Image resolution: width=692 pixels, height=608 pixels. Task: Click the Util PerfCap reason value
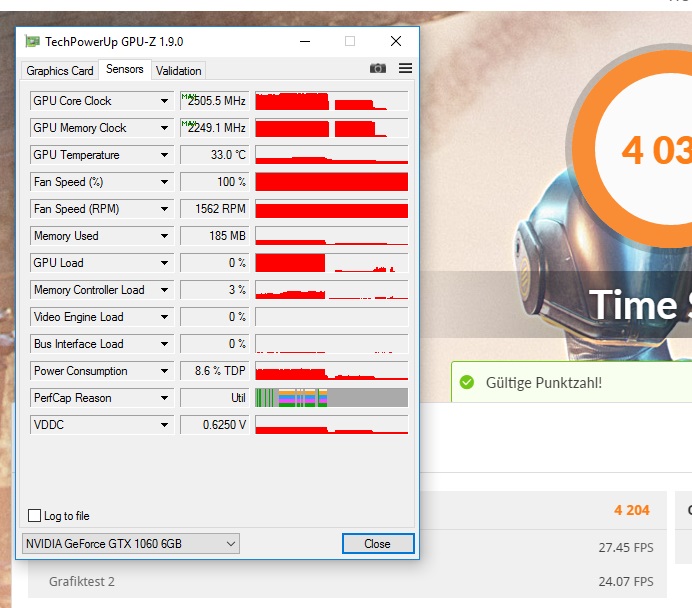(214, 398)
